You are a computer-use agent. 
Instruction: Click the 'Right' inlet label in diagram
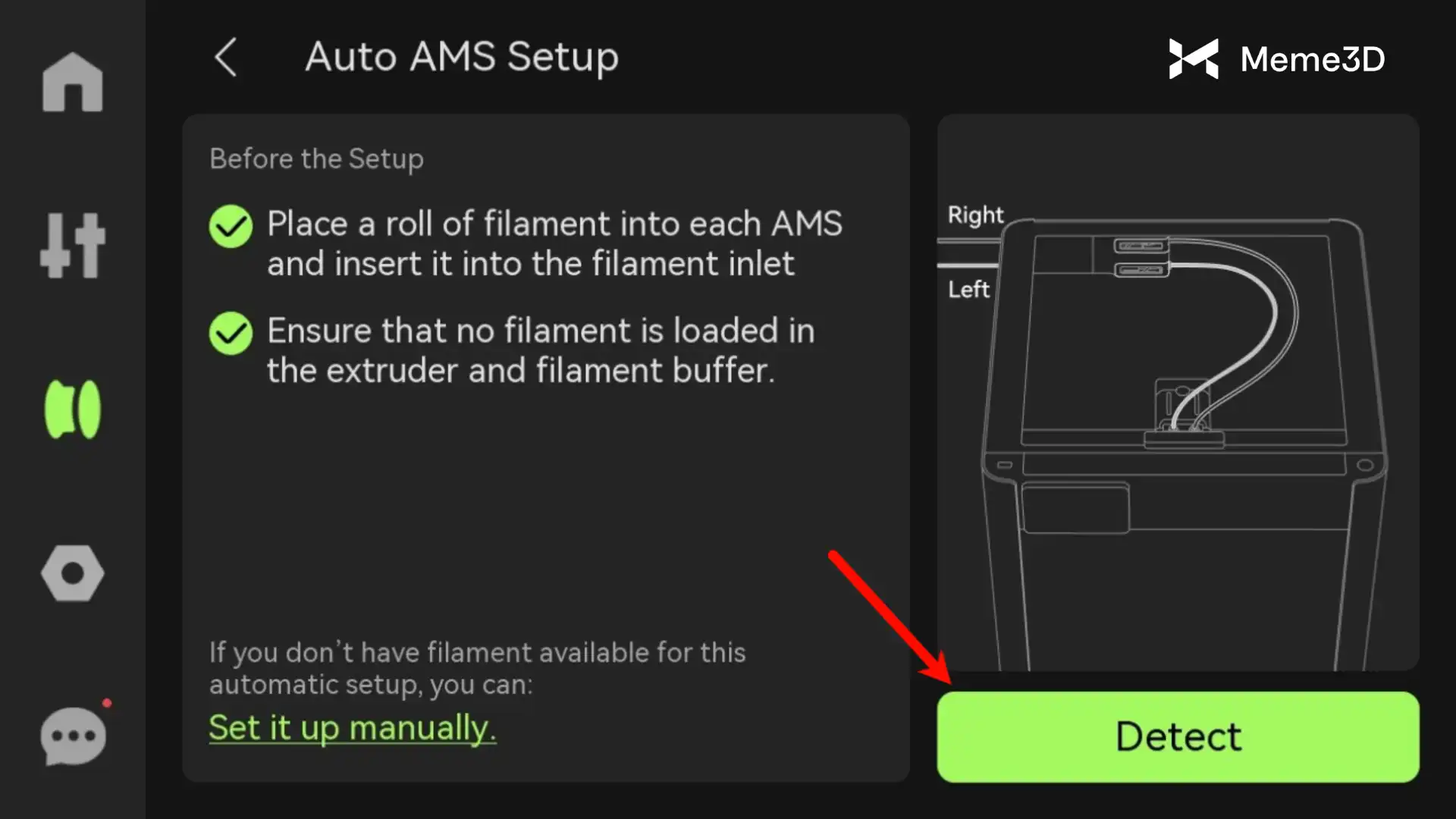(x=975, y=215)
